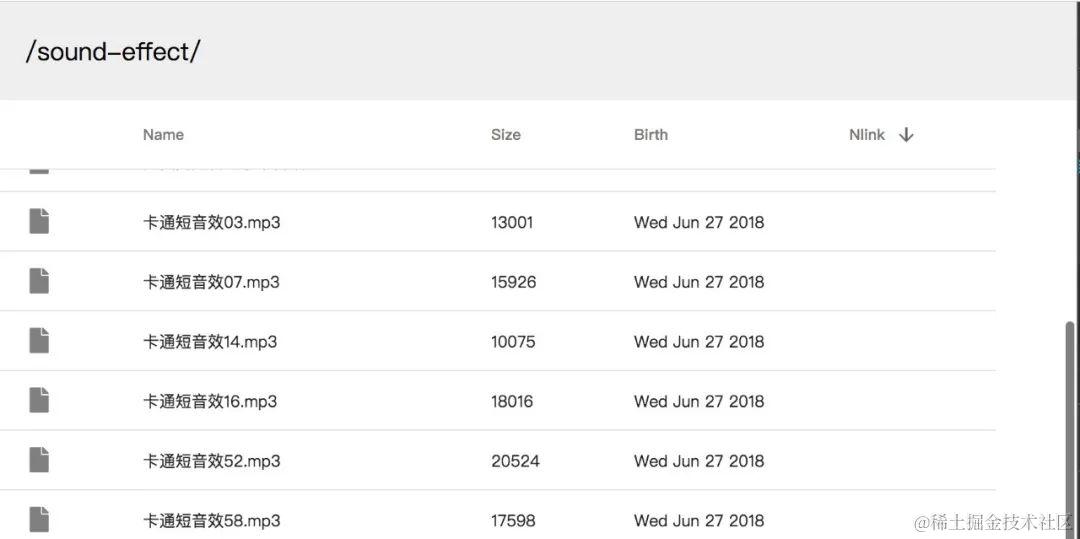The width and height of the screenshot is (1080, 539).
Task: Click file icon beside 卡通短音效03.mp3
Action: tap(39, 221)
